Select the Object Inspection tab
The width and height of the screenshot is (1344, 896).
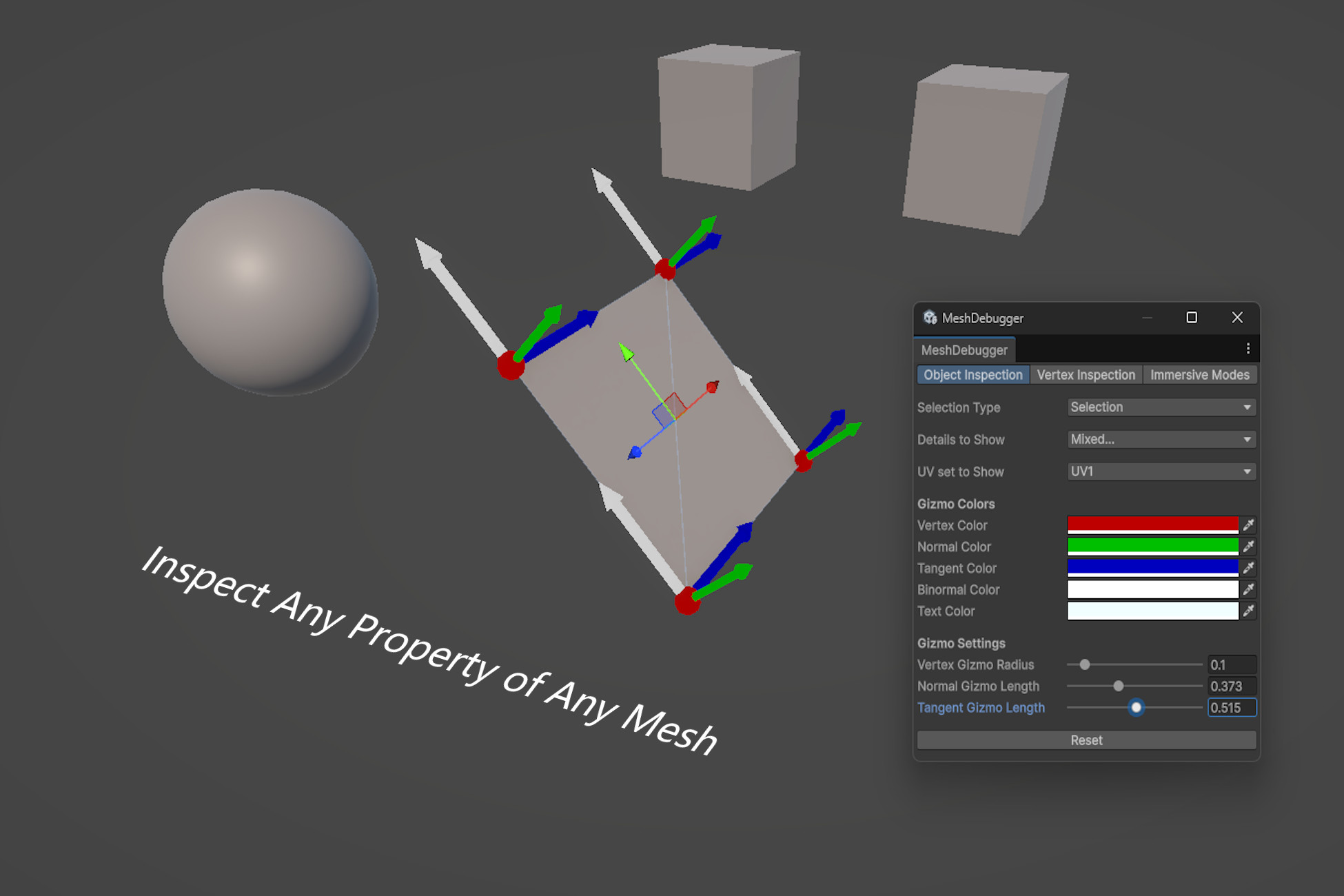coord(973,374)
